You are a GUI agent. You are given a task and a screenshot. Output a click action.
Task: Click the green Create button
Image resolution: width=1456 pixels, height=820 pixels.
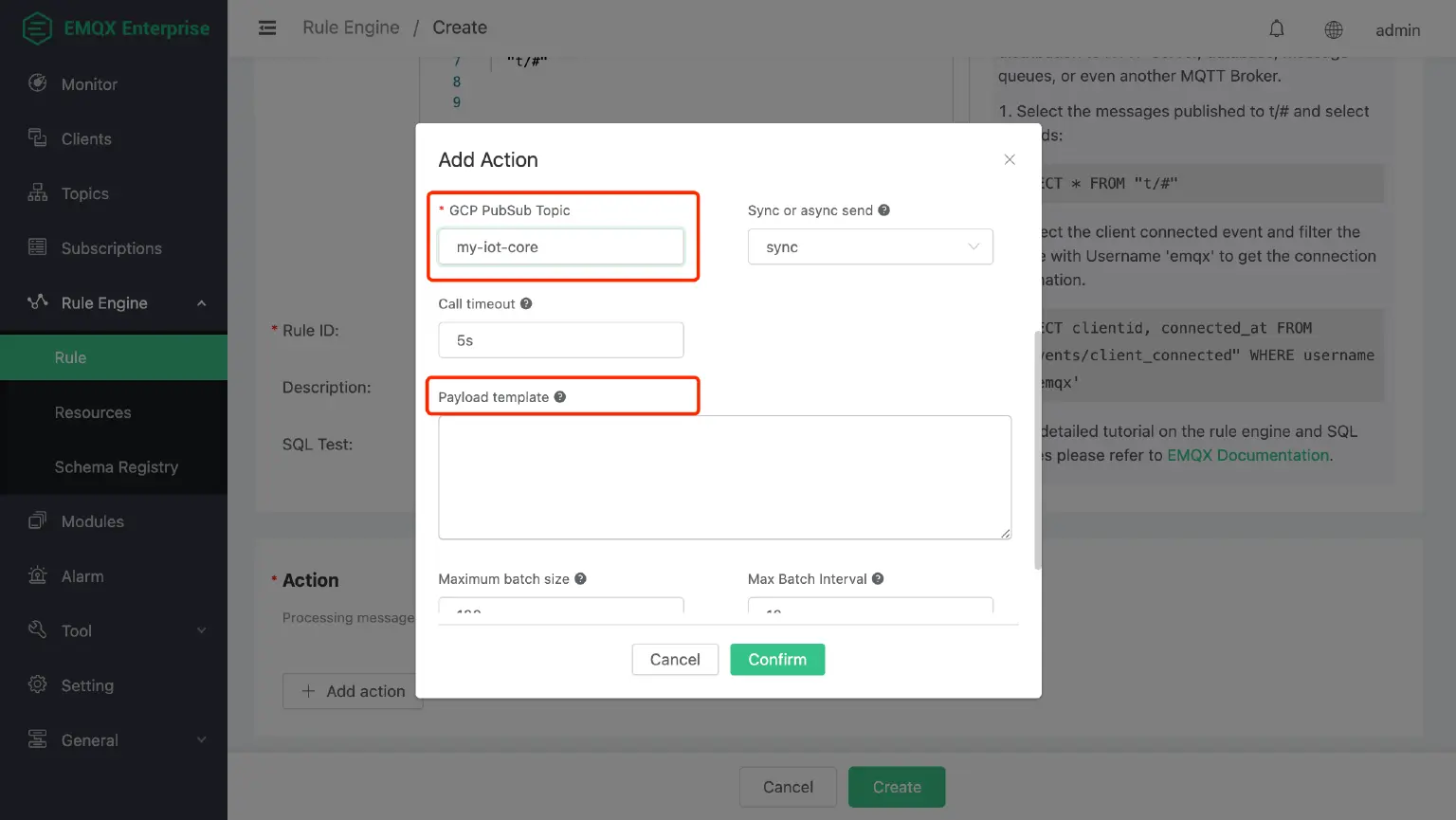click(895, 787)
